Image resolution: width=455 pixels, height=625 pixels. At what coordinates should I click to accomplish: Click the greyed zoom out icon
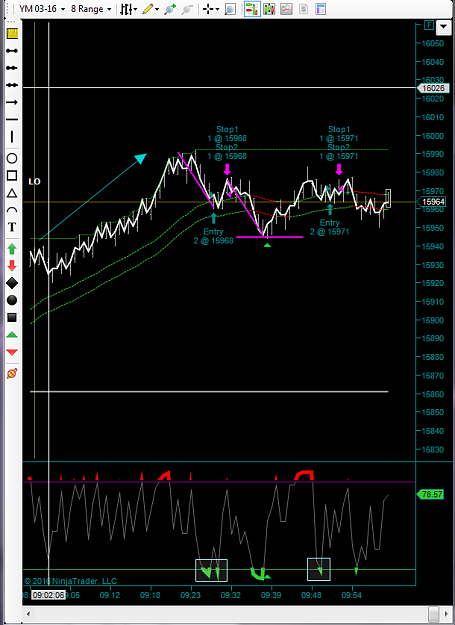click(x=186, y=9)
